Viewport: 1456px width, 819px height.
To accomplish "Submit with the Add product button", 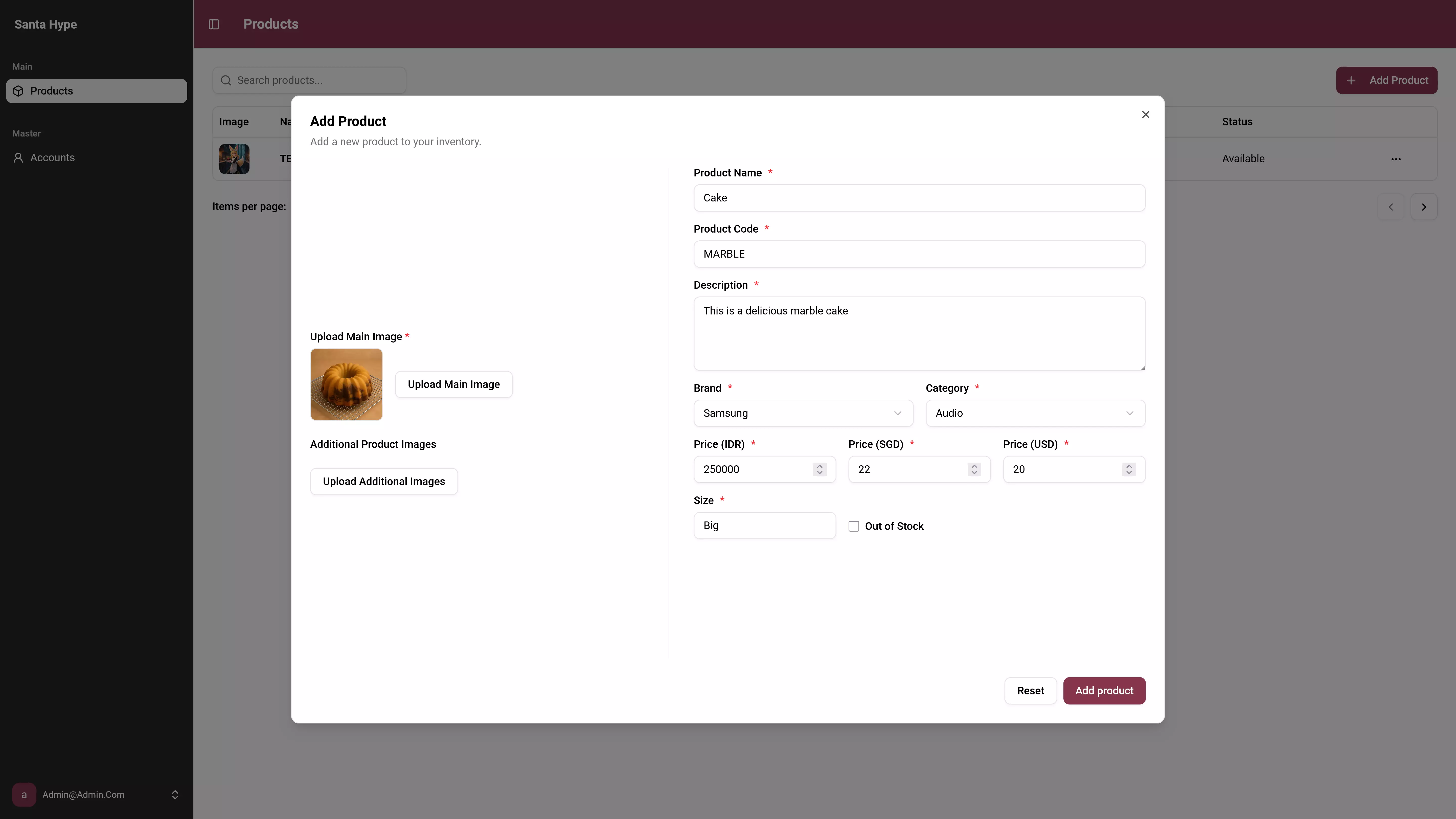I will point(1104,691).
